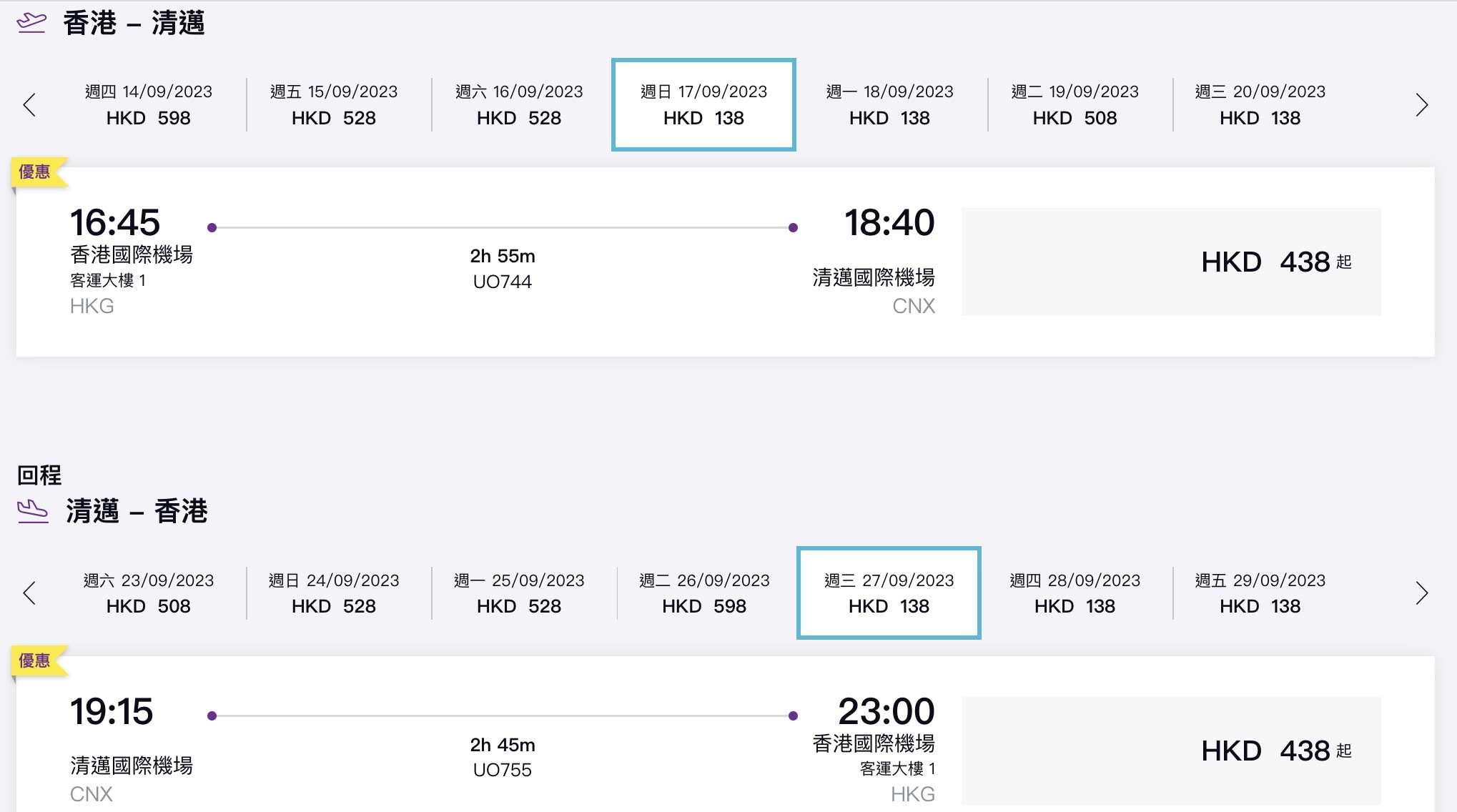Viewport: 1457px width, 812px height.
Task: Click the selected 週日 17/09/2023 date box
Action: (704, 105)
